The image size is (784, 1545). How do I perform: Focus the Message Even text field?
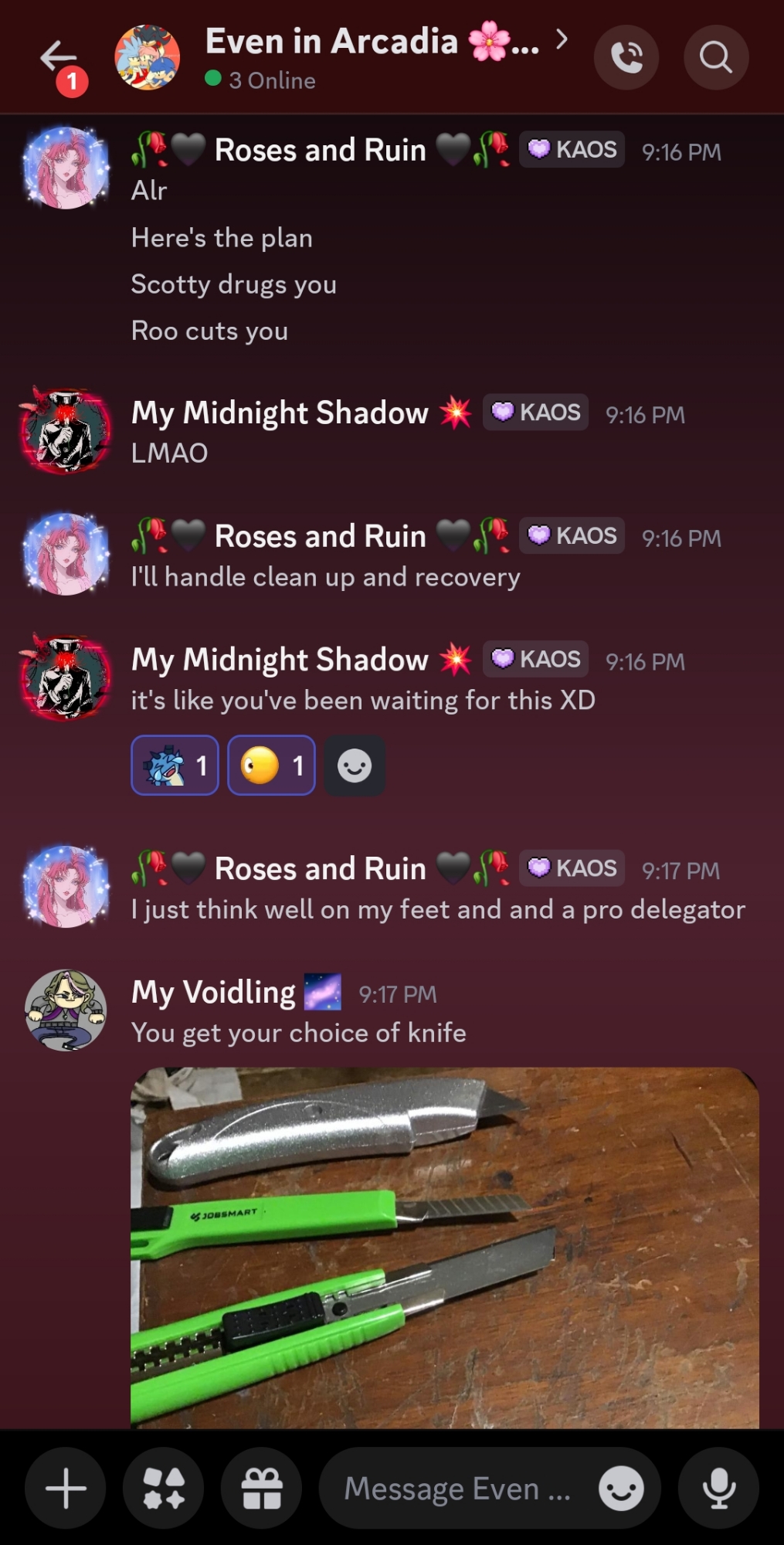coord(457,1488)
